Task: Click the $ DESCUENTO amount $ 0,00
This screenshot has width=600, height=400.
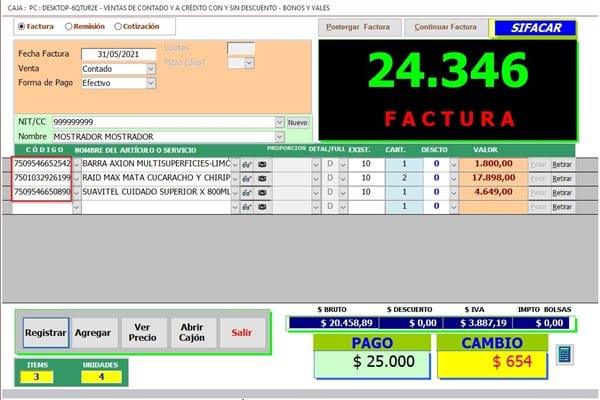Action: 411,323
